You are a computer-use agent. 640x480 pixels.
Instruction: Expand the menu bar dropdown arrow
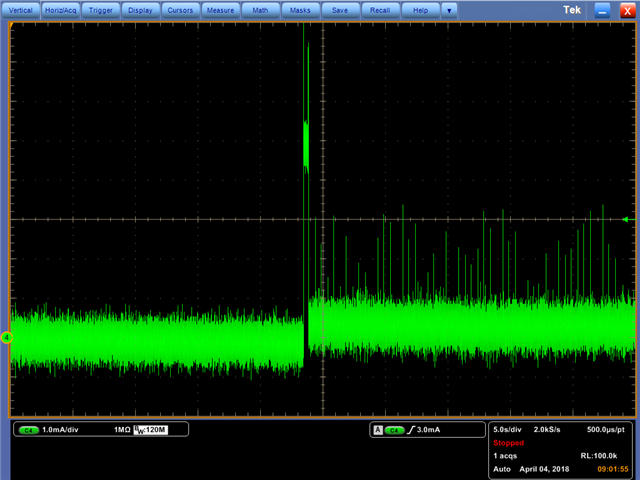[449, 11]
